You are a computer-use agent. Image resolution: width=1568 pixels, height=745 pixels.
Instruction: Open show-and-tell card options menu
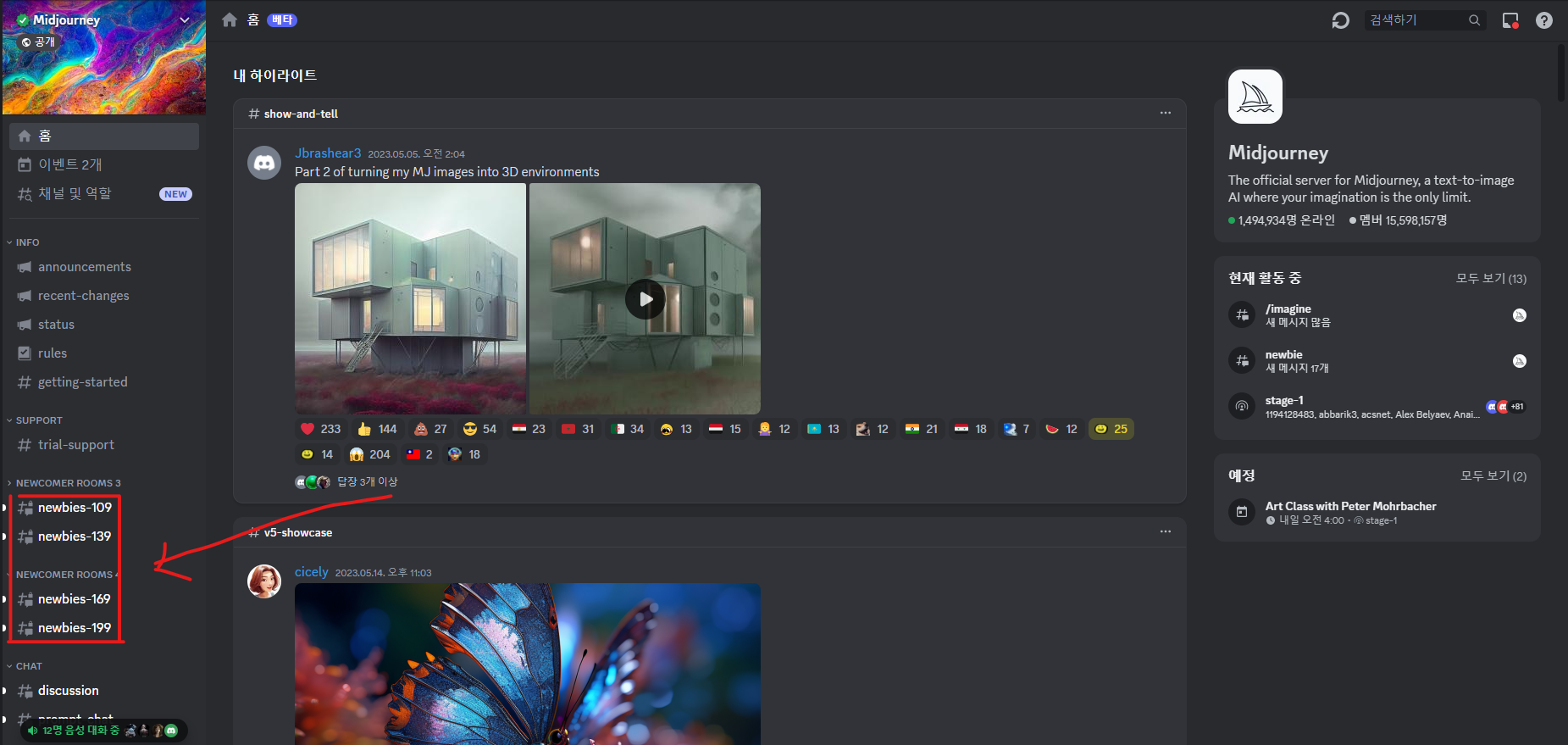coord(1166,113)
